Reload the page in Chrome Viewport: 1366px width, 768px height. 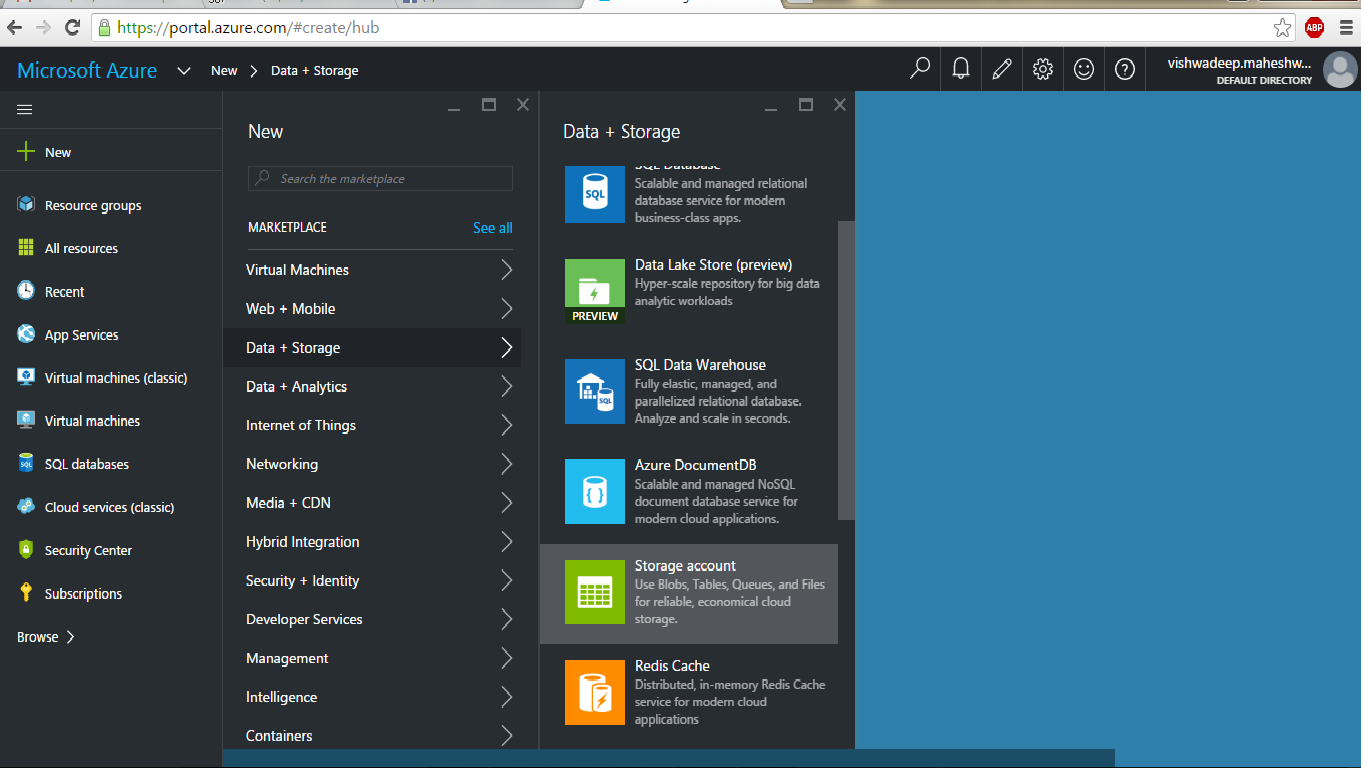[72, 27]
